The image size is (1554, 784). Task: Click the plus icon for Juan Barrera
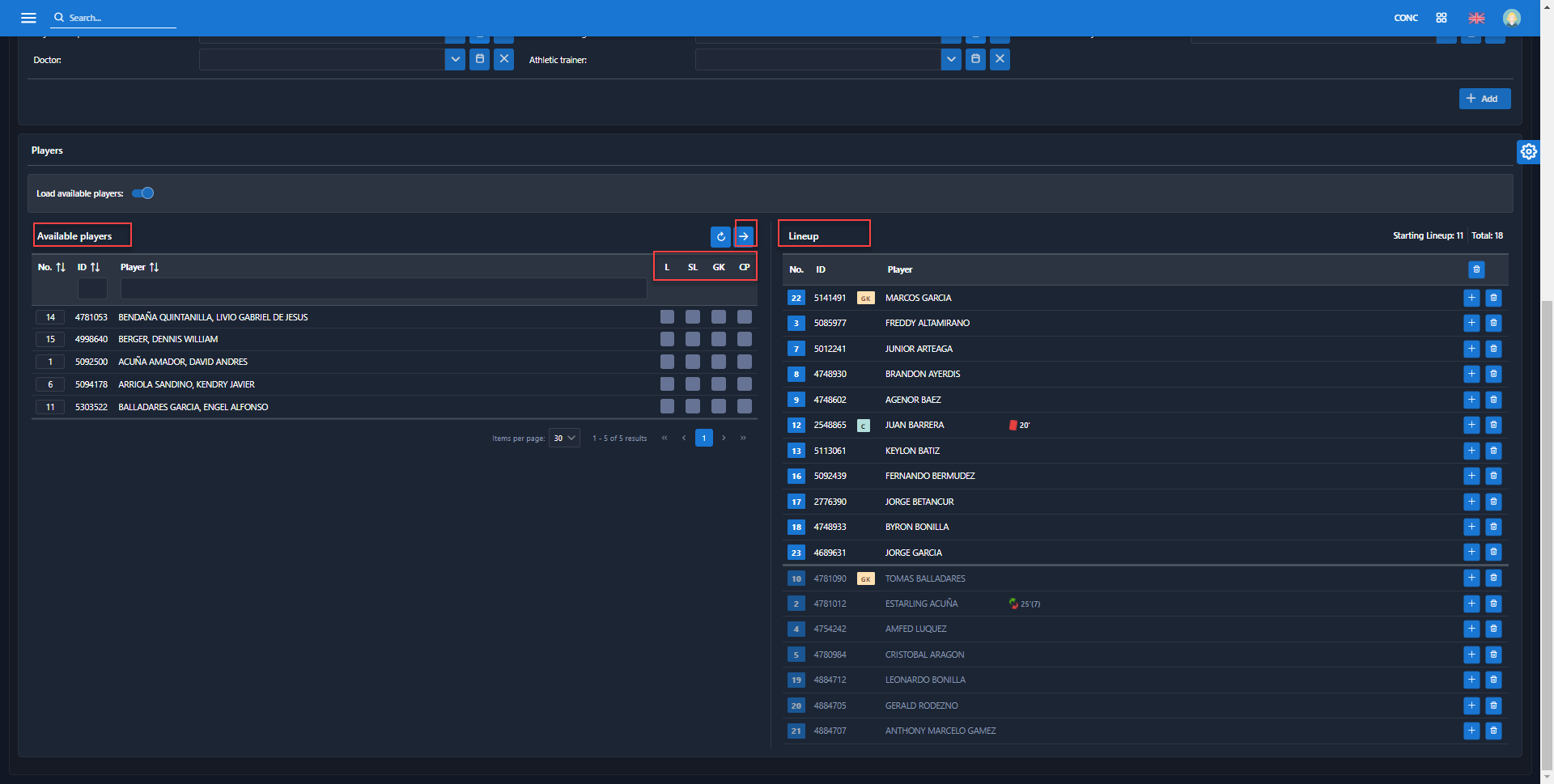coord(1471,425)
